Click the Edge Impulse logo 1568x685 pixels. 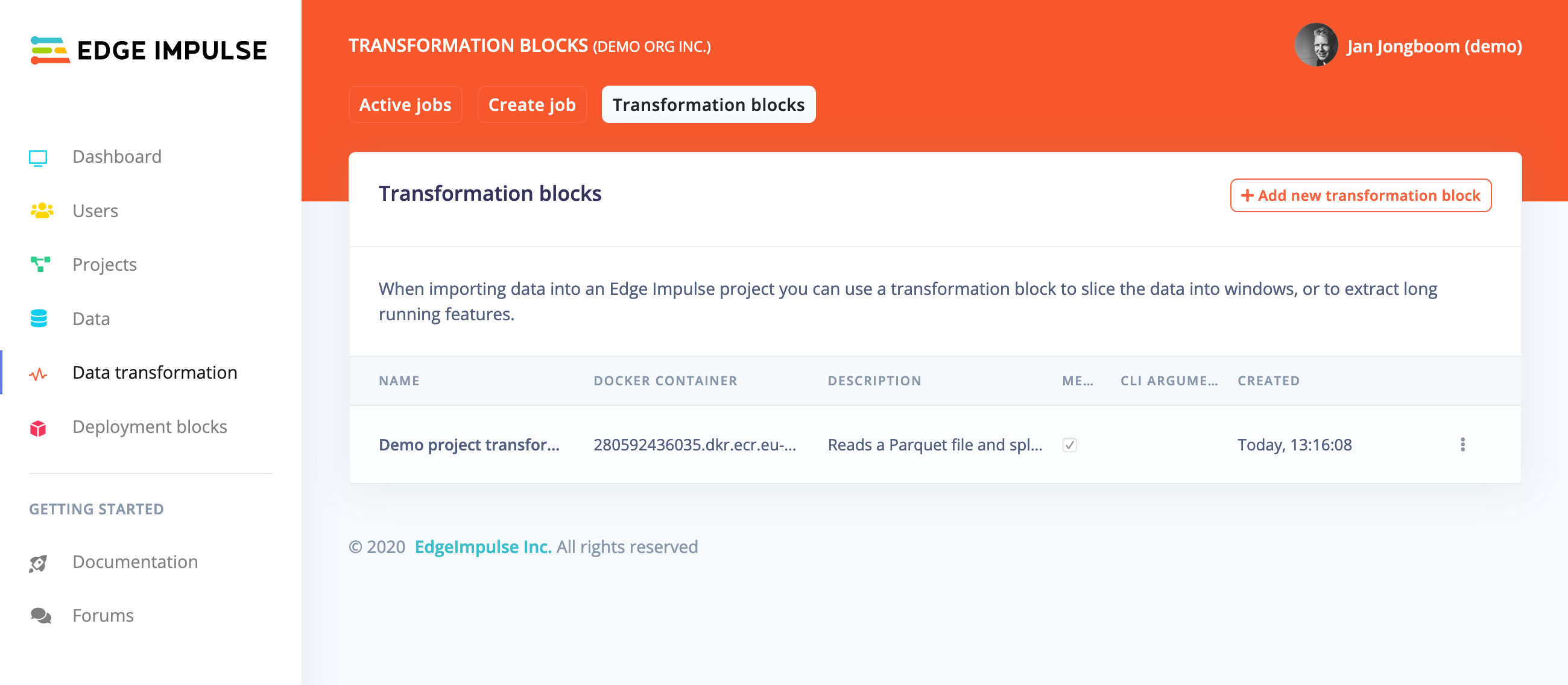coord(148,50)
